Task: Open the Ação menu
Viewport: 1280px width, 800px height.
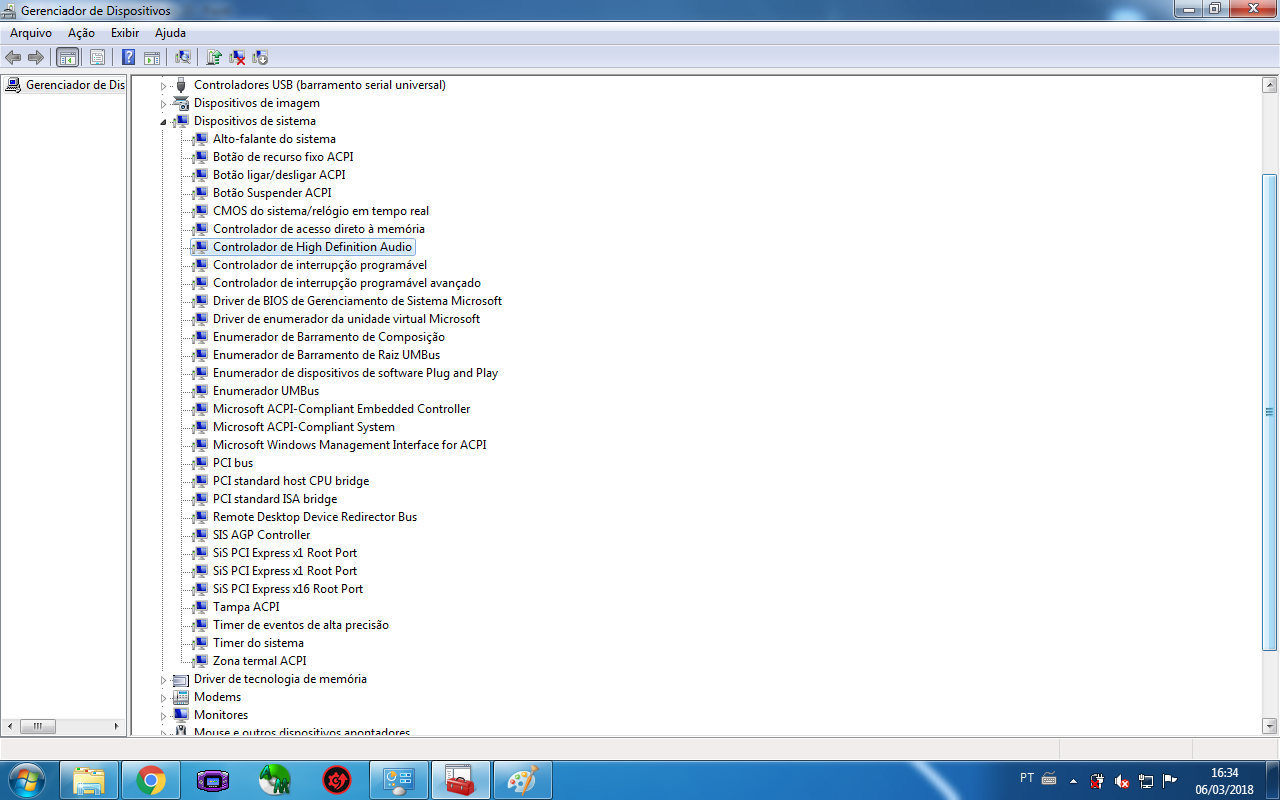Action: point(81,33)
